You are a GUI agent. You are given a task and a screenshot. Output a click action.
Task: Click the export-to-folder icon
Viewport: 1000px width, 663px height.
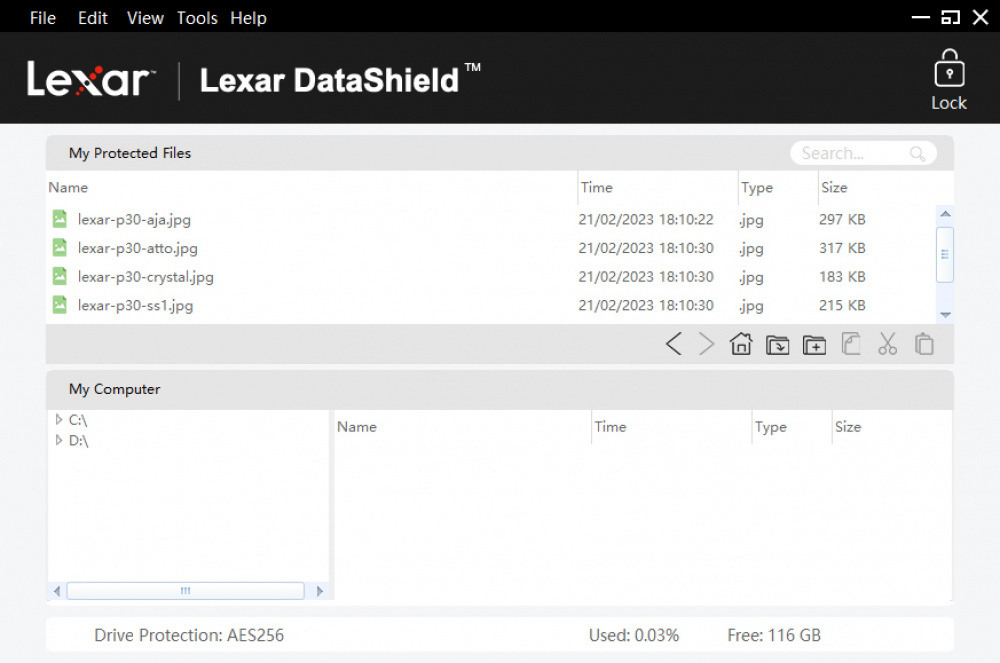pos(777,345)
